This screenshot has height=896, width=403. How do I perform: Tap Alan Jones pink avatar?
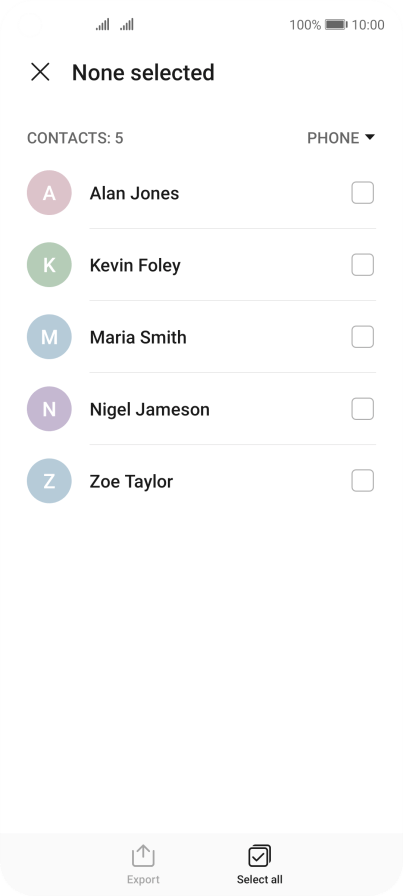pos(49,193)
